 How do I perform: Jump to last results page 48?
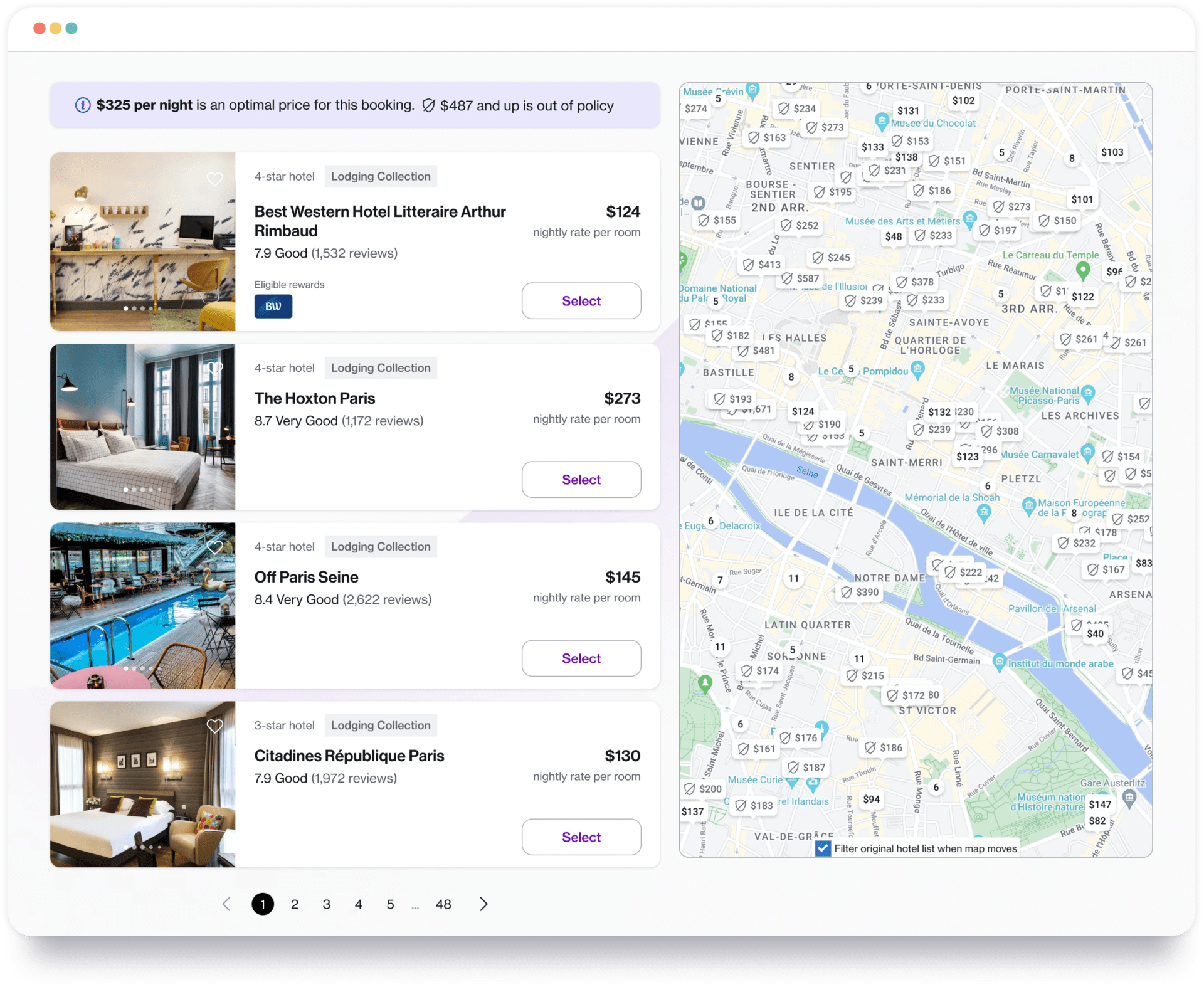point(443,904)
